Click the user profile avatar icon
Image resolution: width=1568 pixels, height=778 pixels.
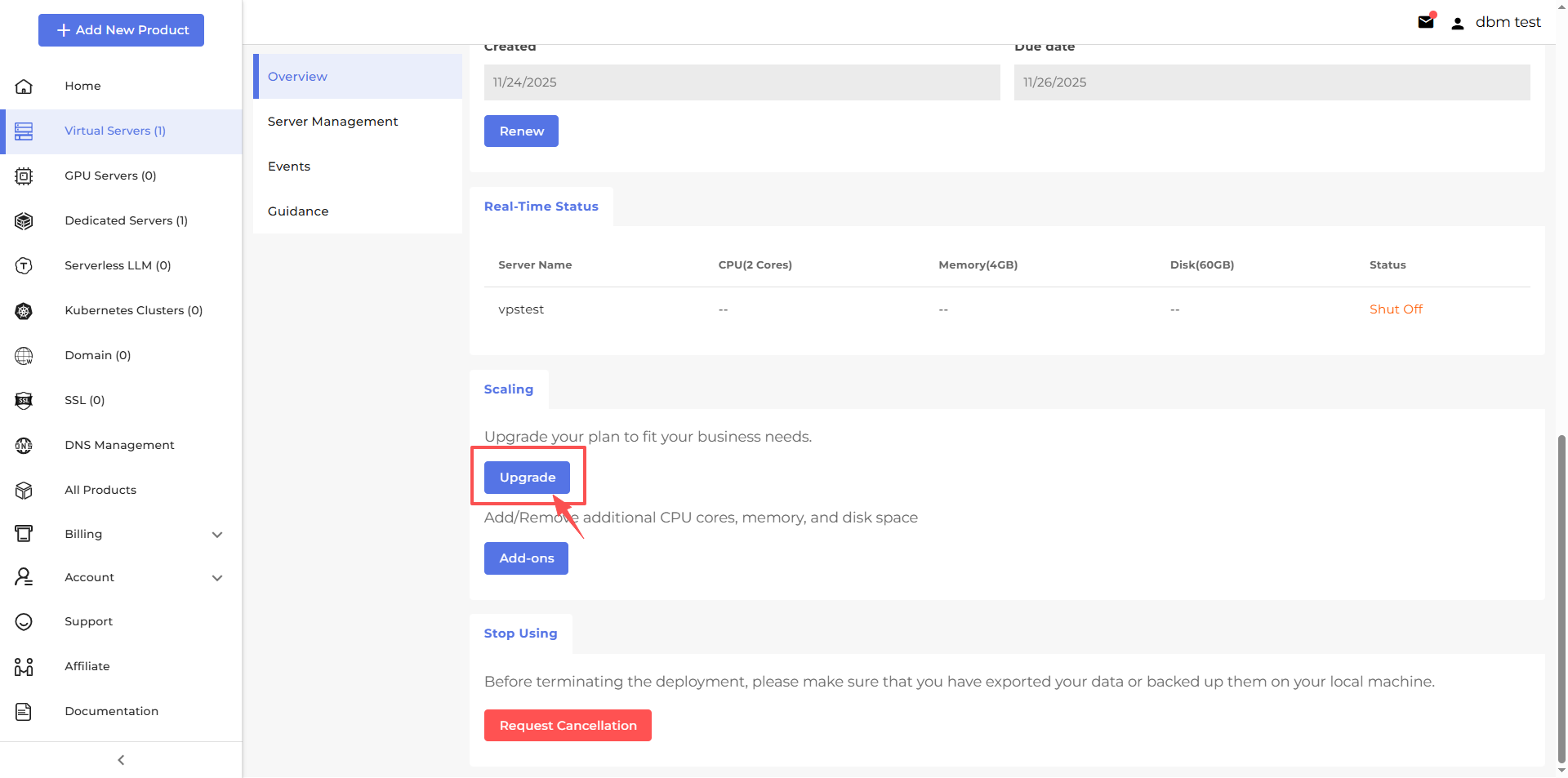(x=1458, y=23)
